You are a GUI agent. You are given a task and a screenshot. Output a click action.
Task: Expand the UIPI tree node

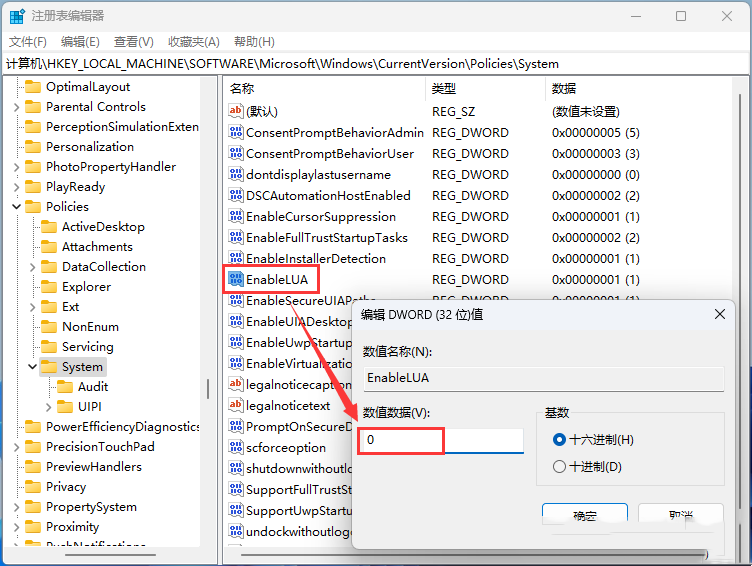point(48,407)
